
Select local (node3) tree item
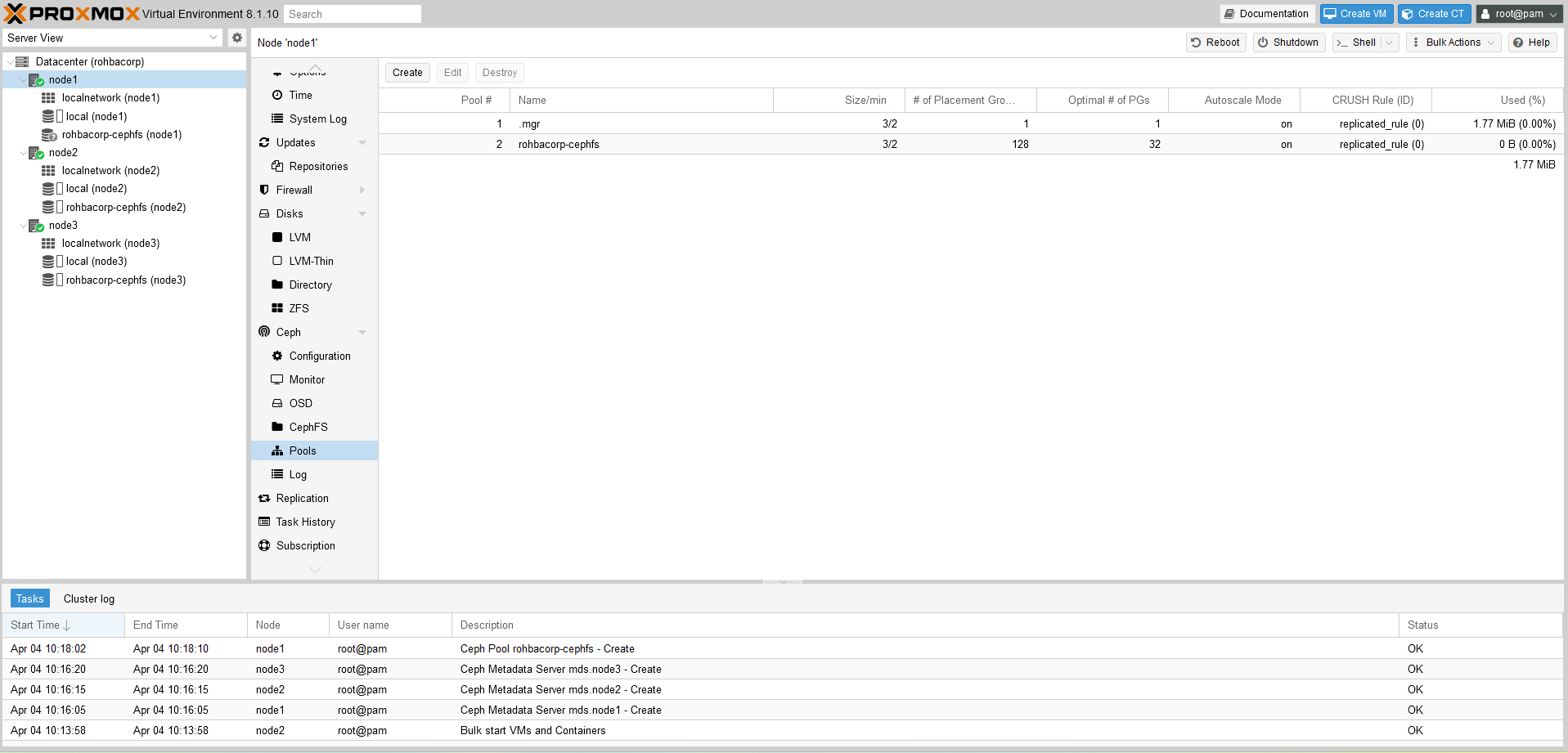click(x=125, y=262)
